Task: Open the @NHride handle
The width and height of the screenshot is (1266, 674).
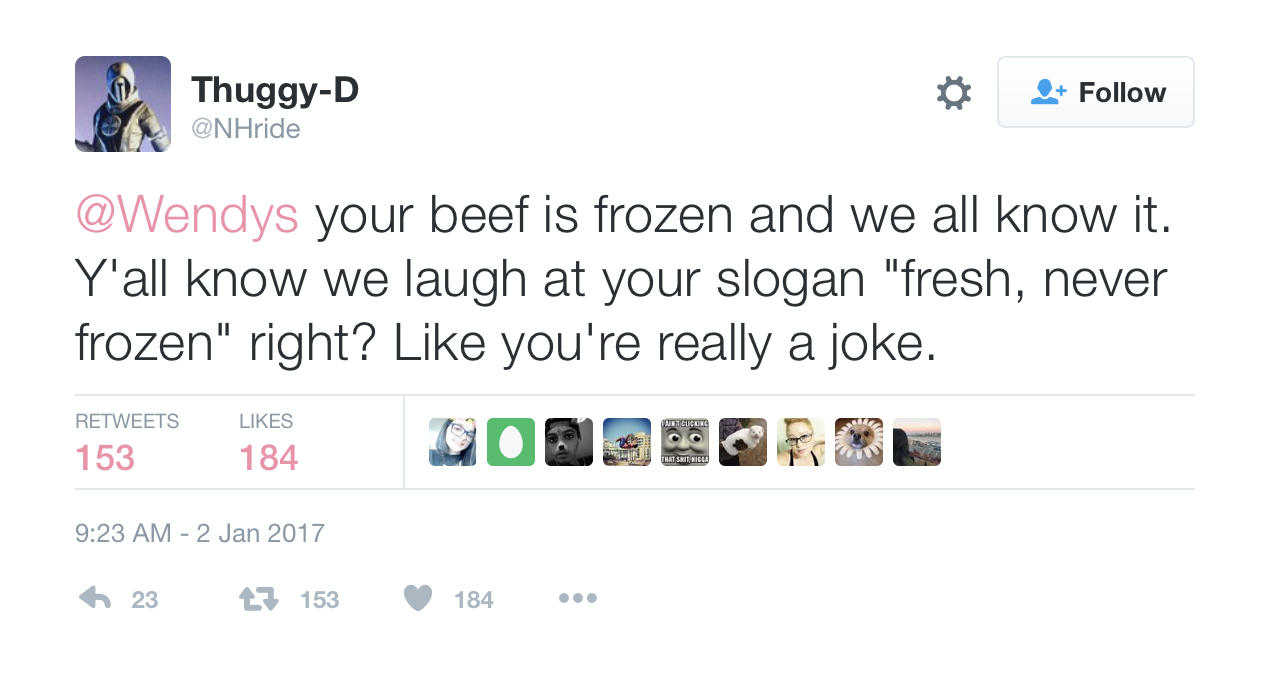Action: click(246, 129)
